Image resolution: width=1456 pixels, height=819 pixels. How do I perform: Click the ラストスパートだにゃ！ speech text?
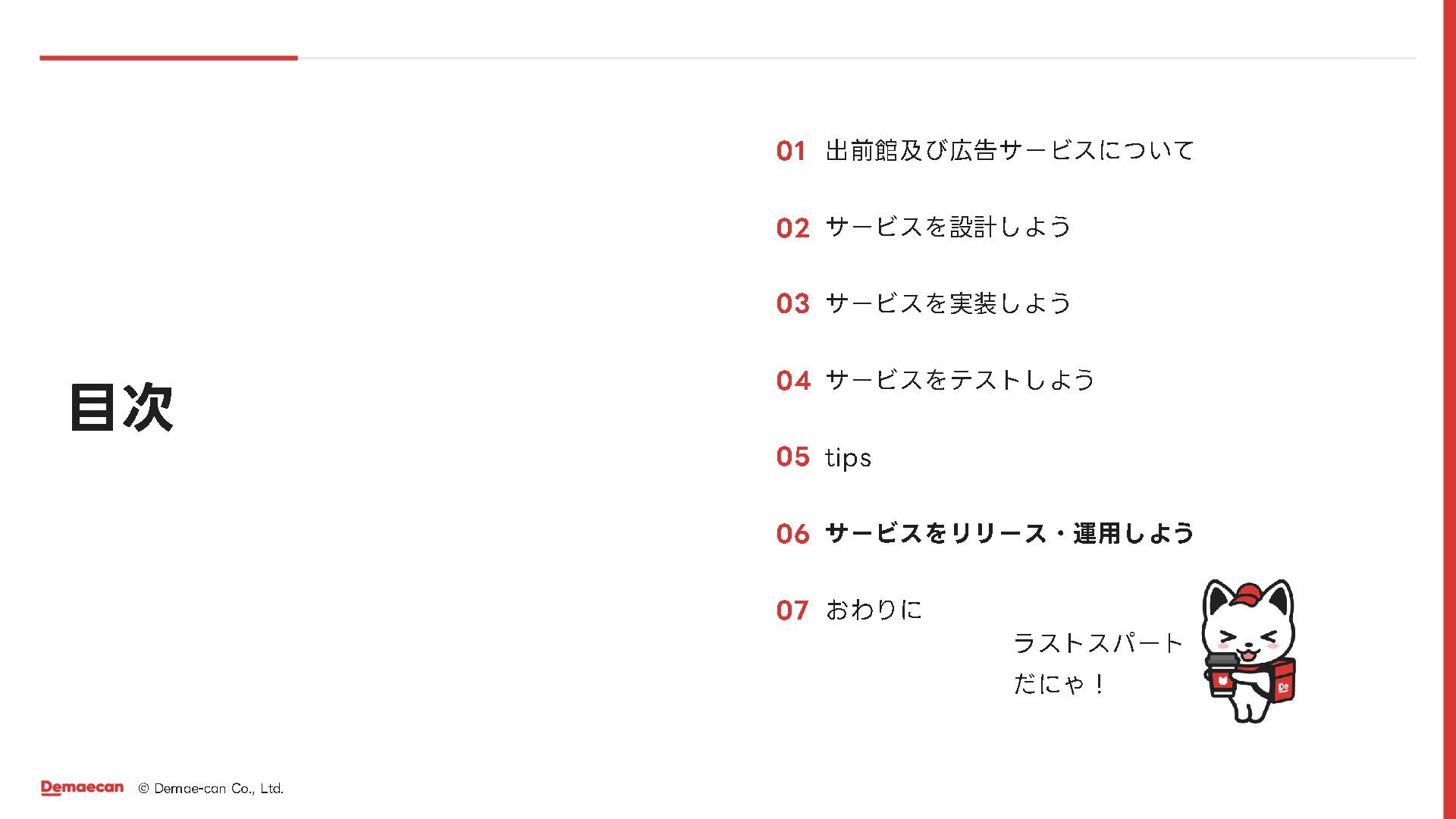pos(1098,664)
